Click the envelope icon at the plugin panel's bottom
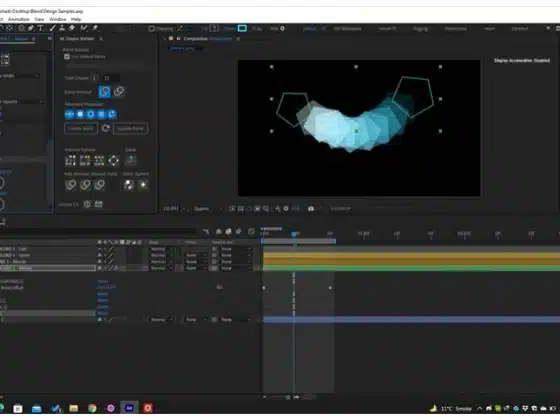The width and height of the screenshot is (560, 420). pos(99,204)
